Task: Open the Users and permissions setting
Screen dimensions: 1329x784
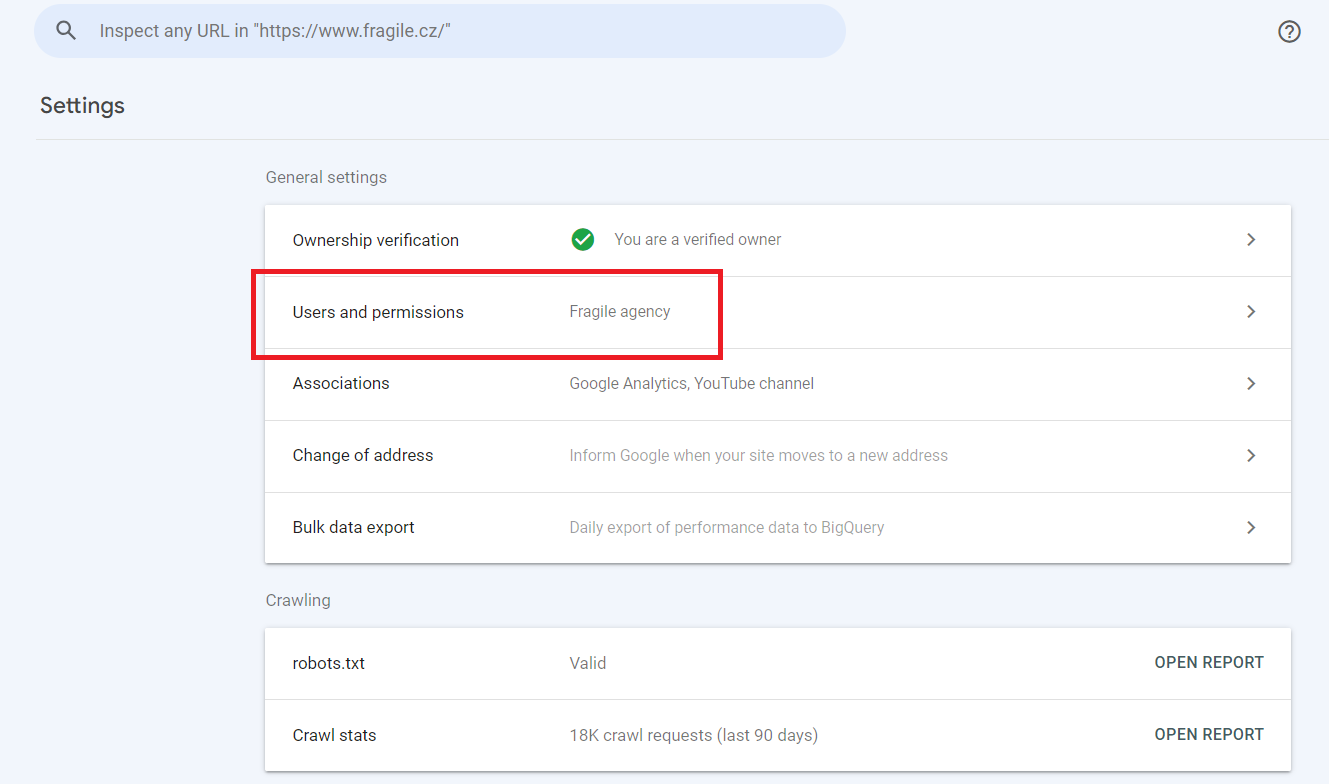Action: (378, 312)
